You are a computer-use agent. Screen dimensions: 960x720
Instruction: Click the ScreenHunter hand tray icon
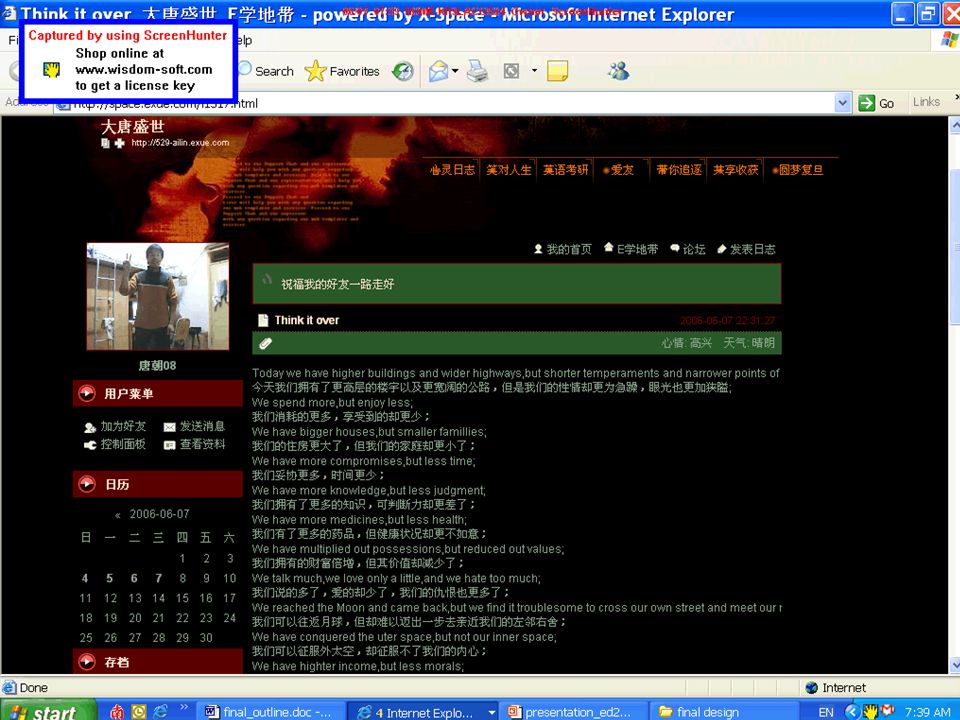870,711
